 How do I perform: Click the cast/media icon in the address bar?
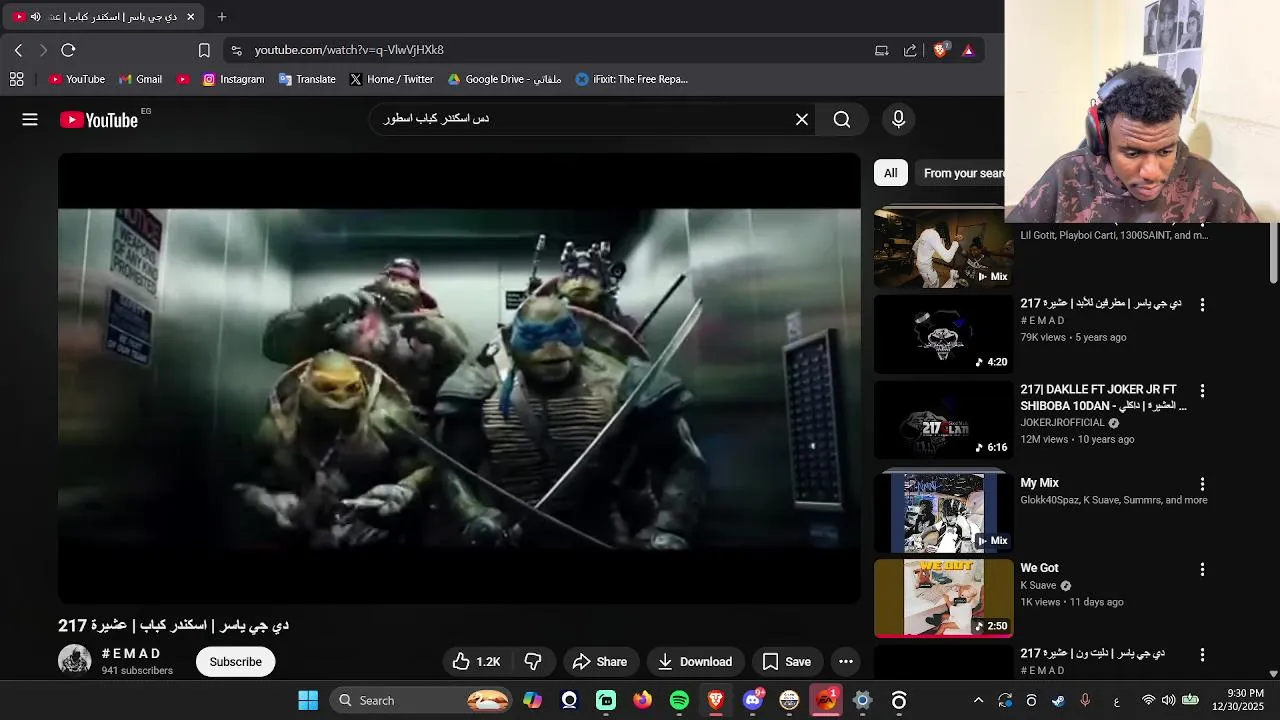point(881,50)
